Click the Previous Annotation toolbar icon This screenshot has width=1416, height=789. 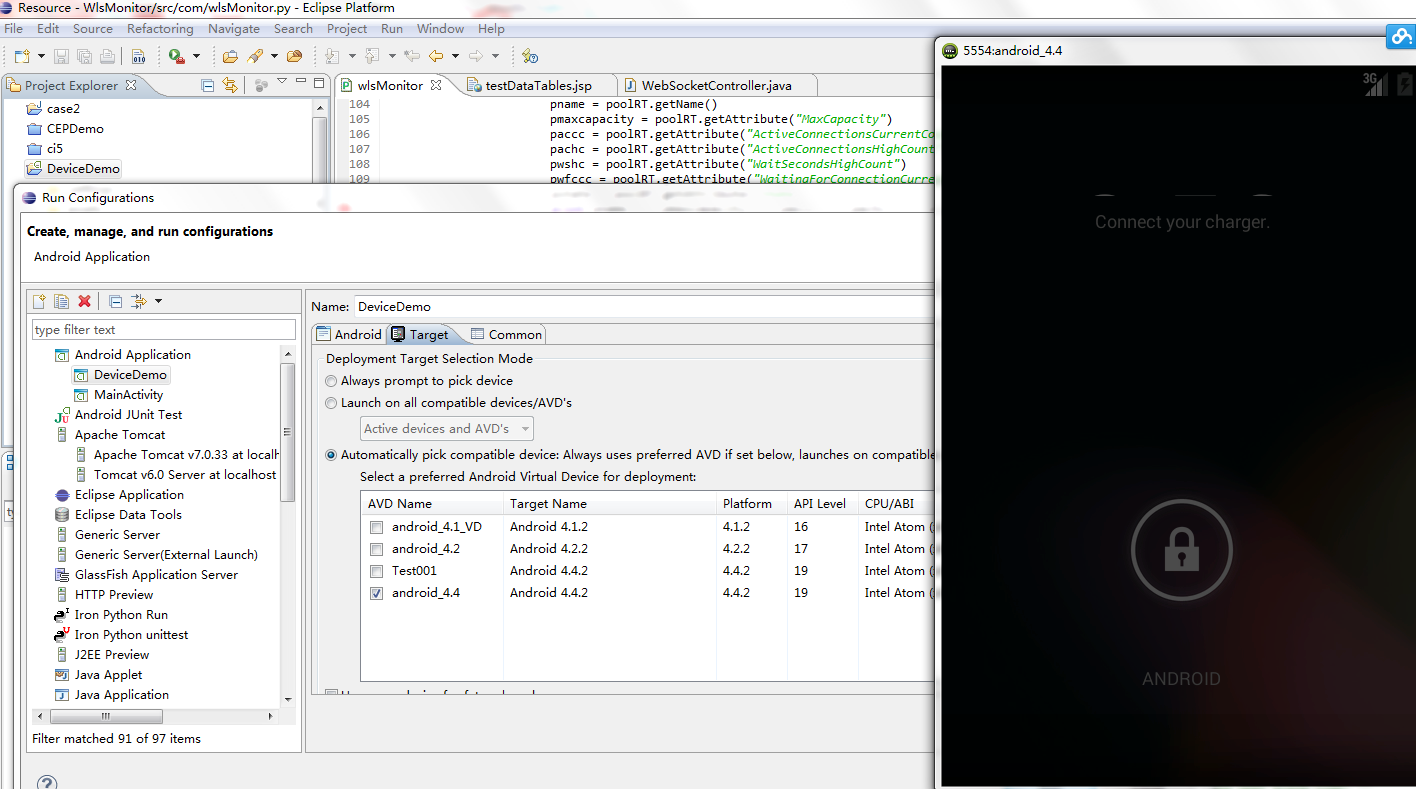click(x=373, y=56)
